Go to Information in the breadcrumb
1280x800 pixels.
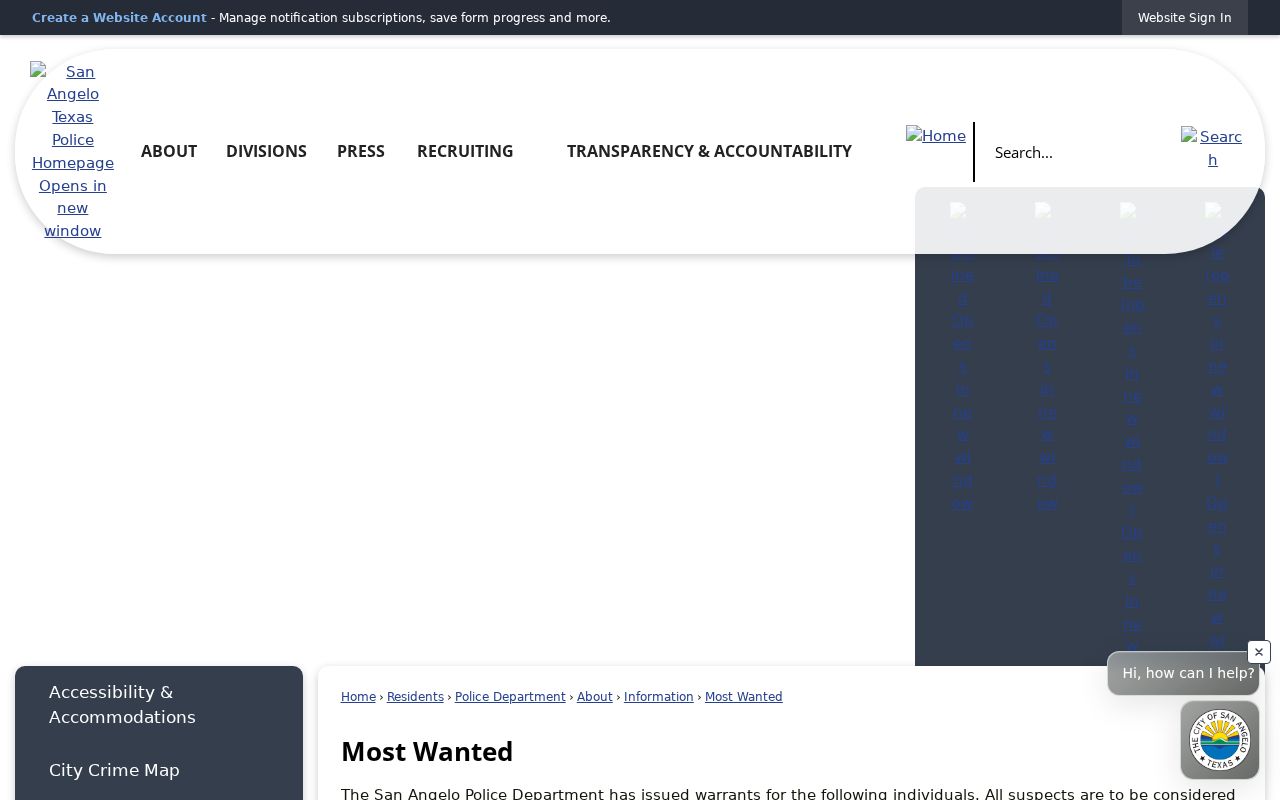658,697
